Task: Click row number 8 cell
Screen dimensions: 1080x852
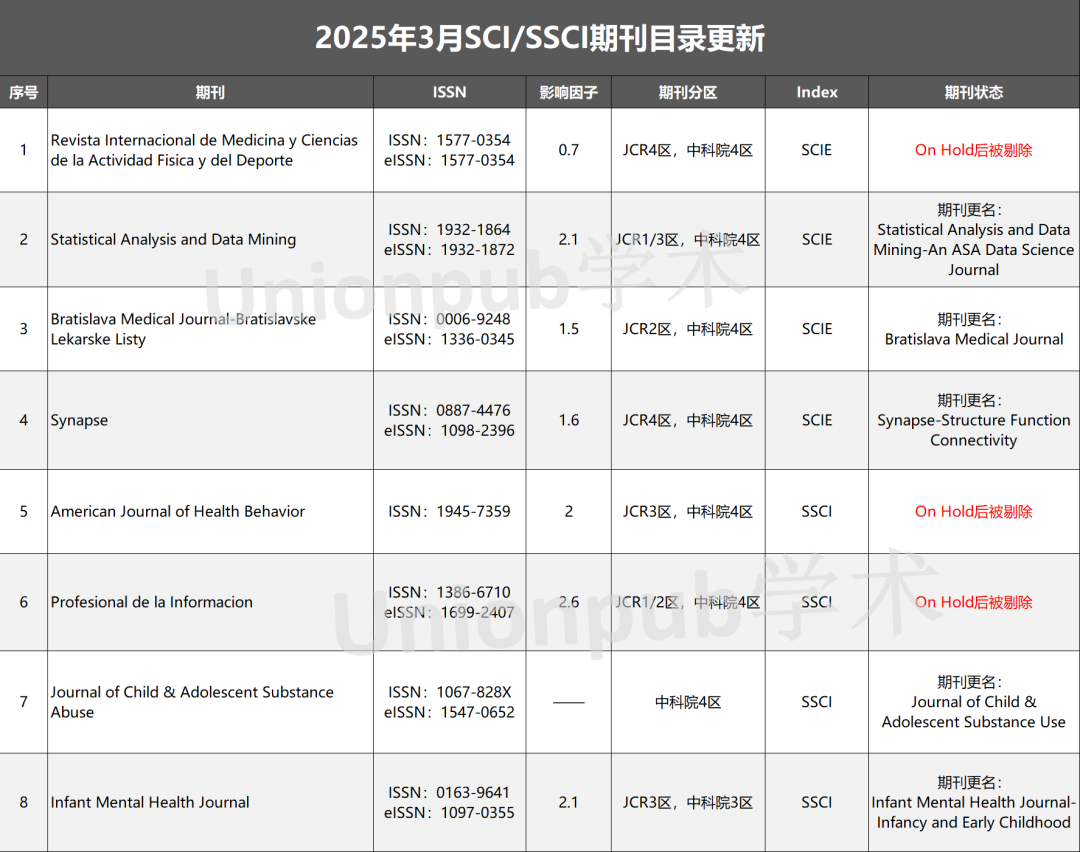Action: pos(23,802)
